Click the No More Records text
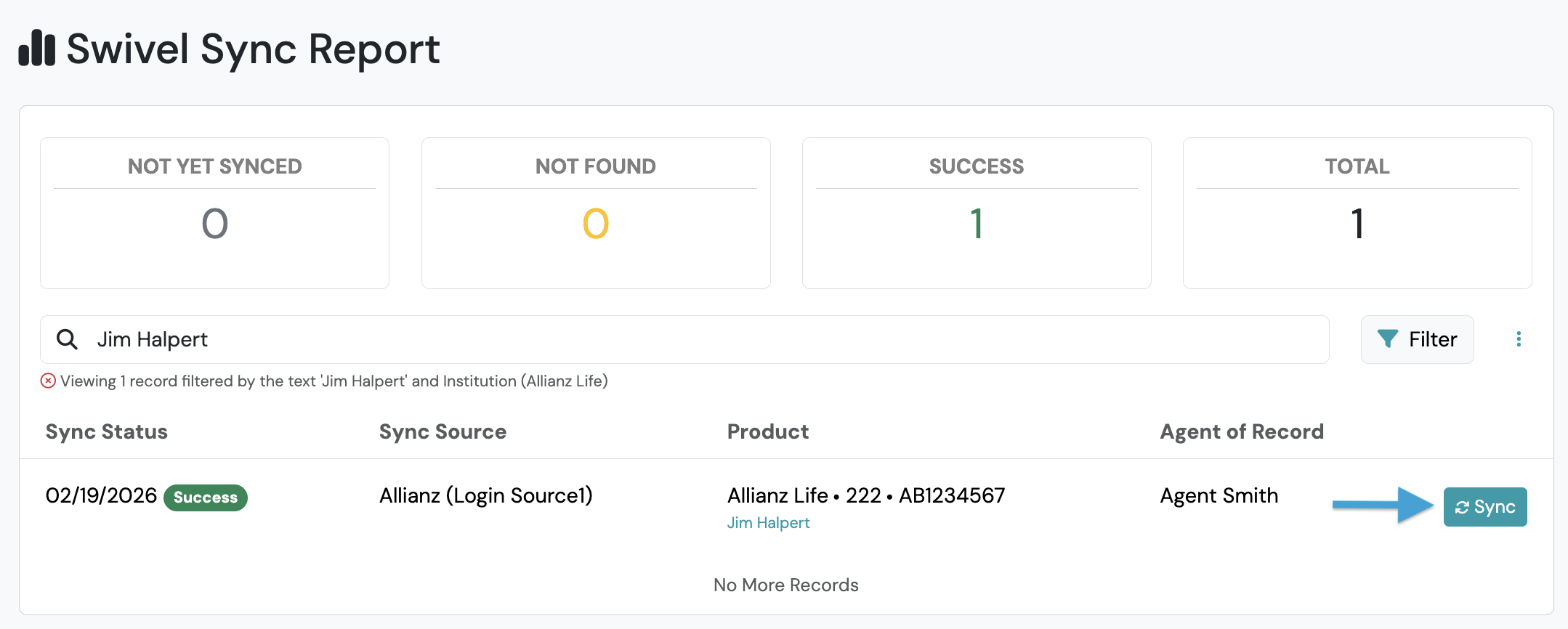 (786, 585)
